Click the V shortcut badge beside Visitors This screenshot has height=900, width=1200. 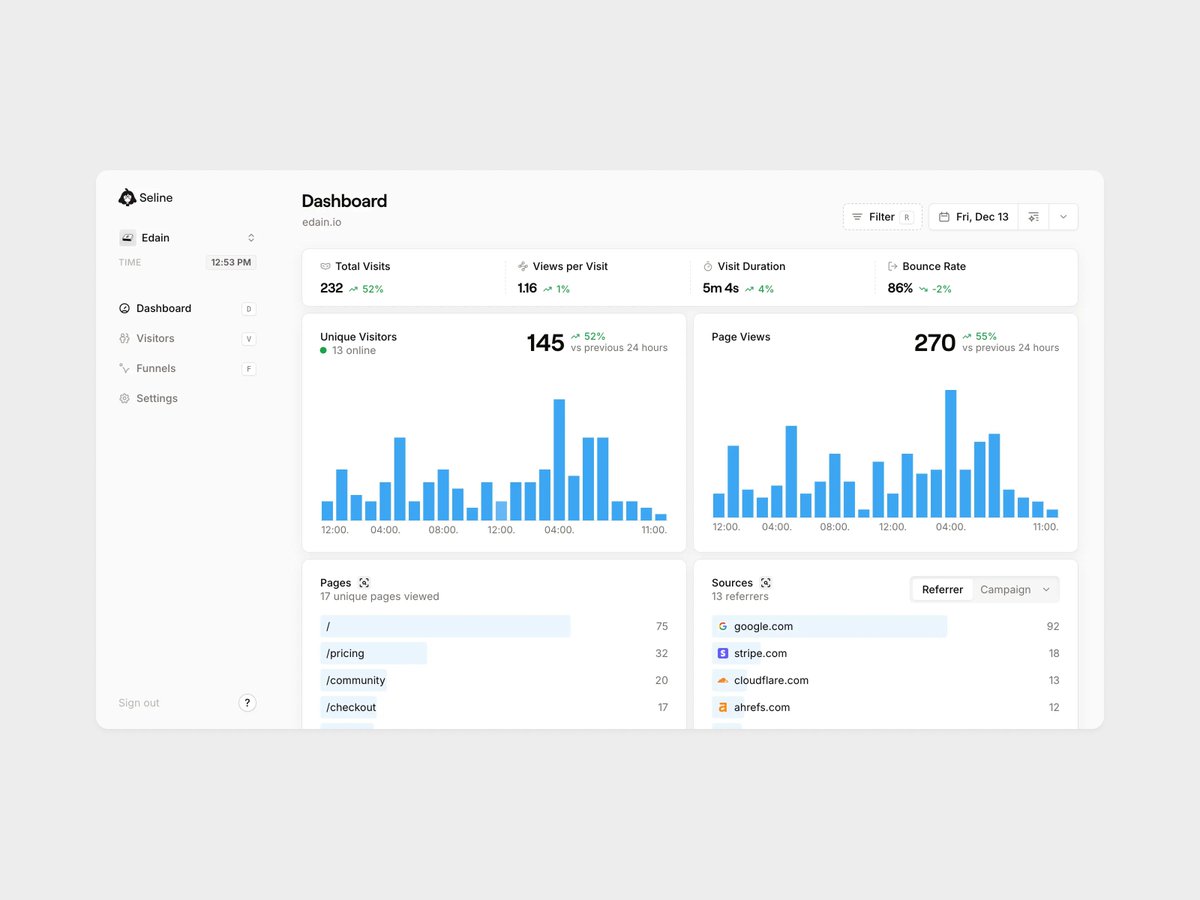tap(249, 339)
